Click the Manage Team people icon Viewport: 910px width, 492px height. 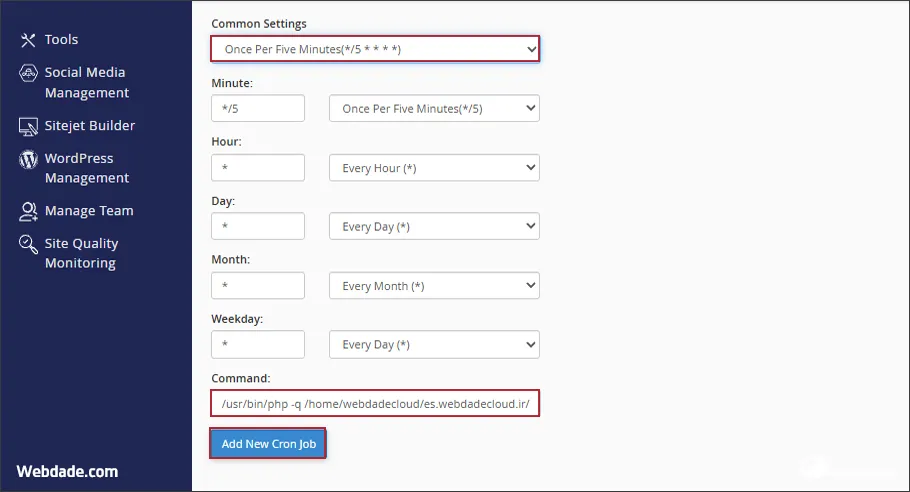[x=28, y=211]
